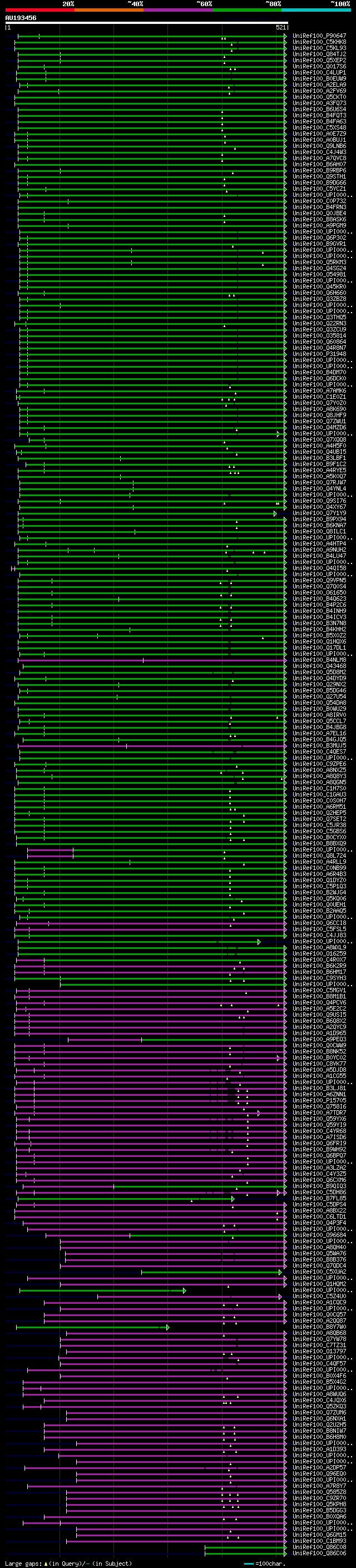Select the UniRef100_A2ELA9 label

click(319, 85)
